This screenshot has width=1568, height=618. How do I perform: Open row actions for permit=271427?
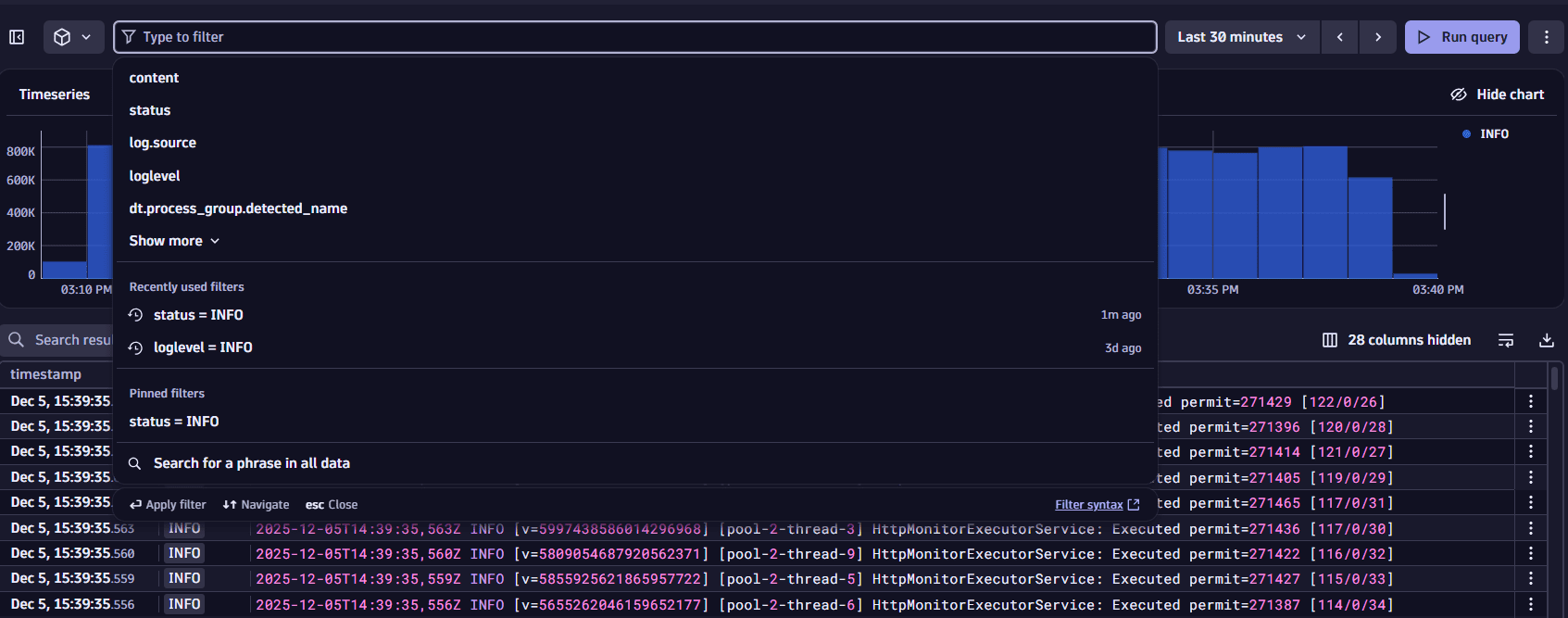coord(1531,579)
